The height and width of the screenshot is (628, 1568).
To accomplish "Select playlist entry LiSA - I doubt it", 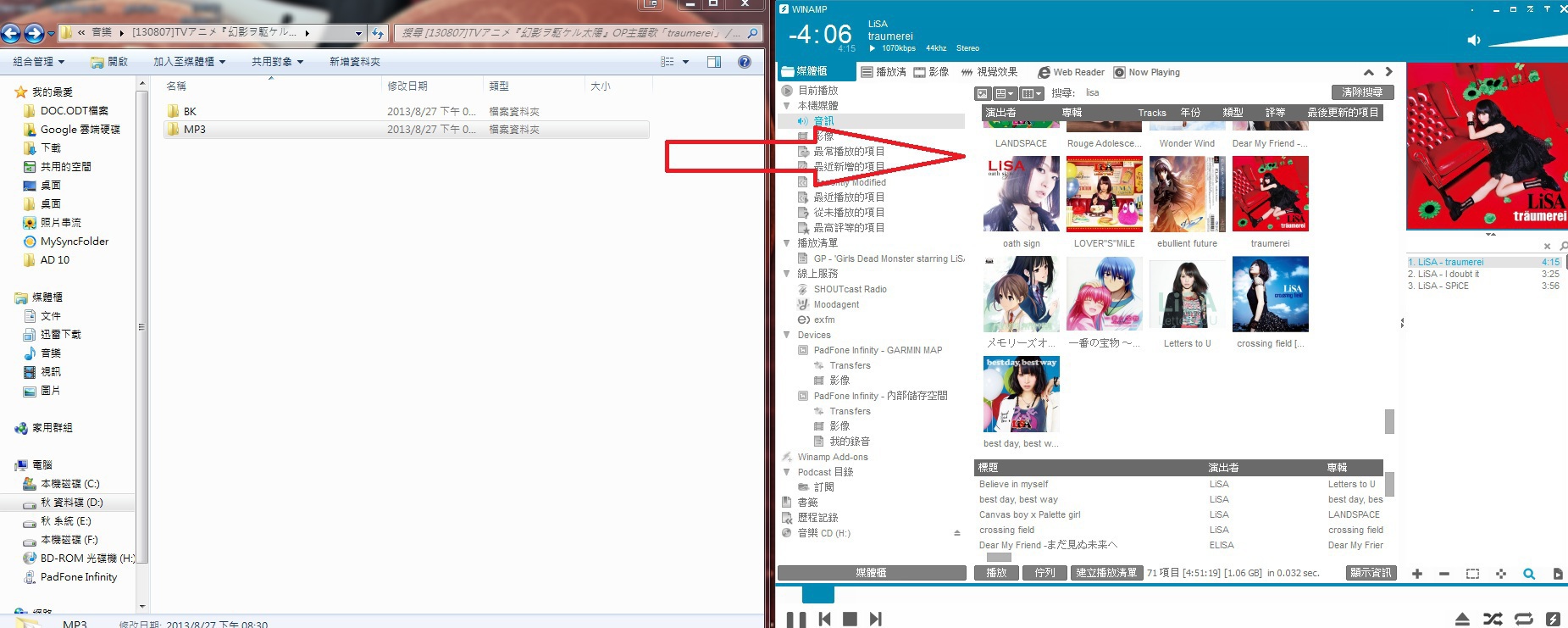I will pyautogui.click(x=1482, y=274).
